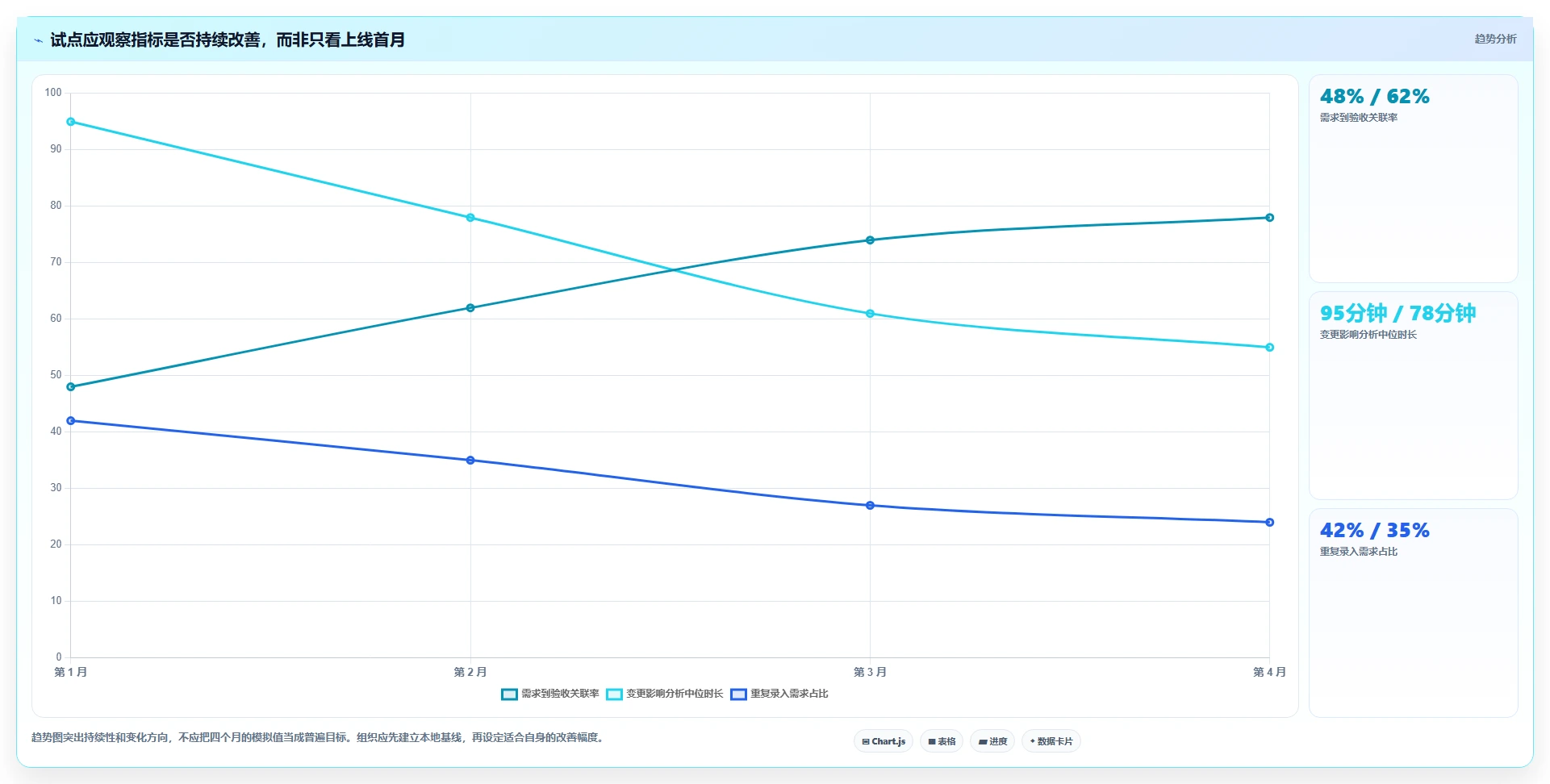Image resolution: width=1550 pixels, height=784 pixels.
Task: Click the blue data point at 27 for 第3月
Action: coord(870,506)
